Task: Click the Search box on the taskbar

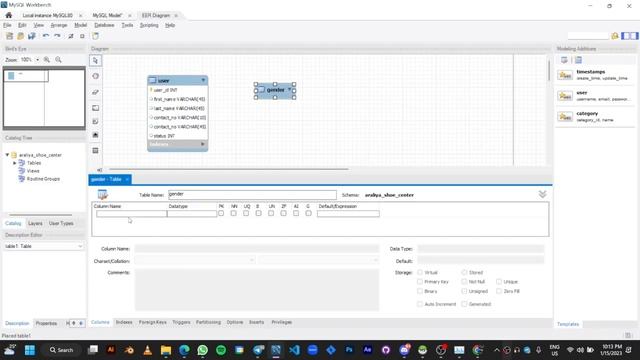Action: click(62, 350)
